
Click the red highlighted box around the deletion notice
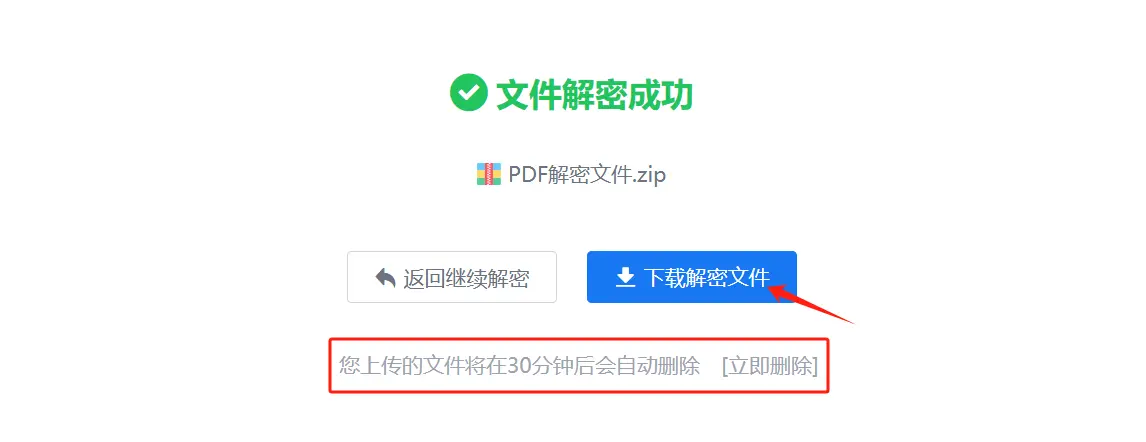[579, 365]
